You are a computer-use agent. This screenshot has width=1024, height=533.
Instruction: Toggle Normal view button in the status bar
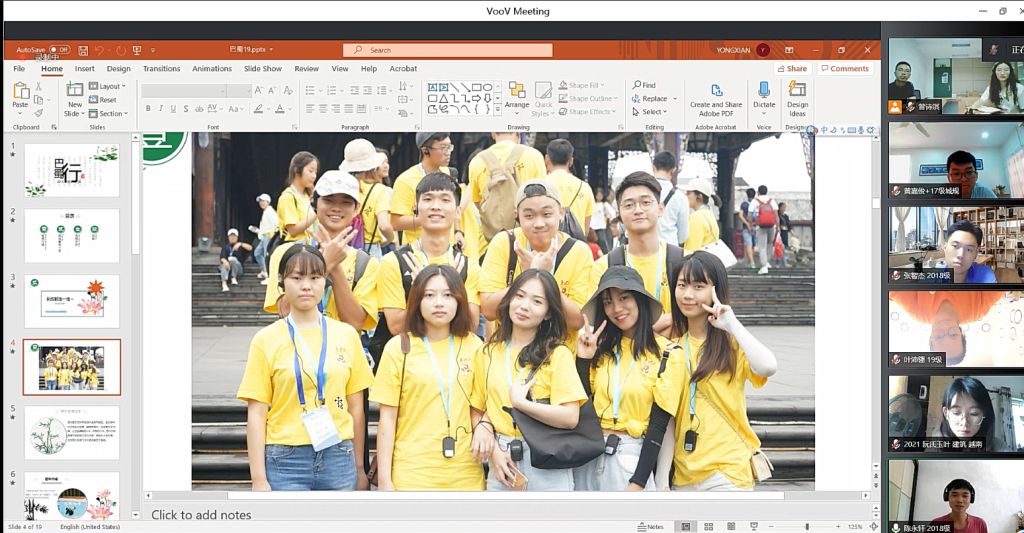(x=686, y=526)
